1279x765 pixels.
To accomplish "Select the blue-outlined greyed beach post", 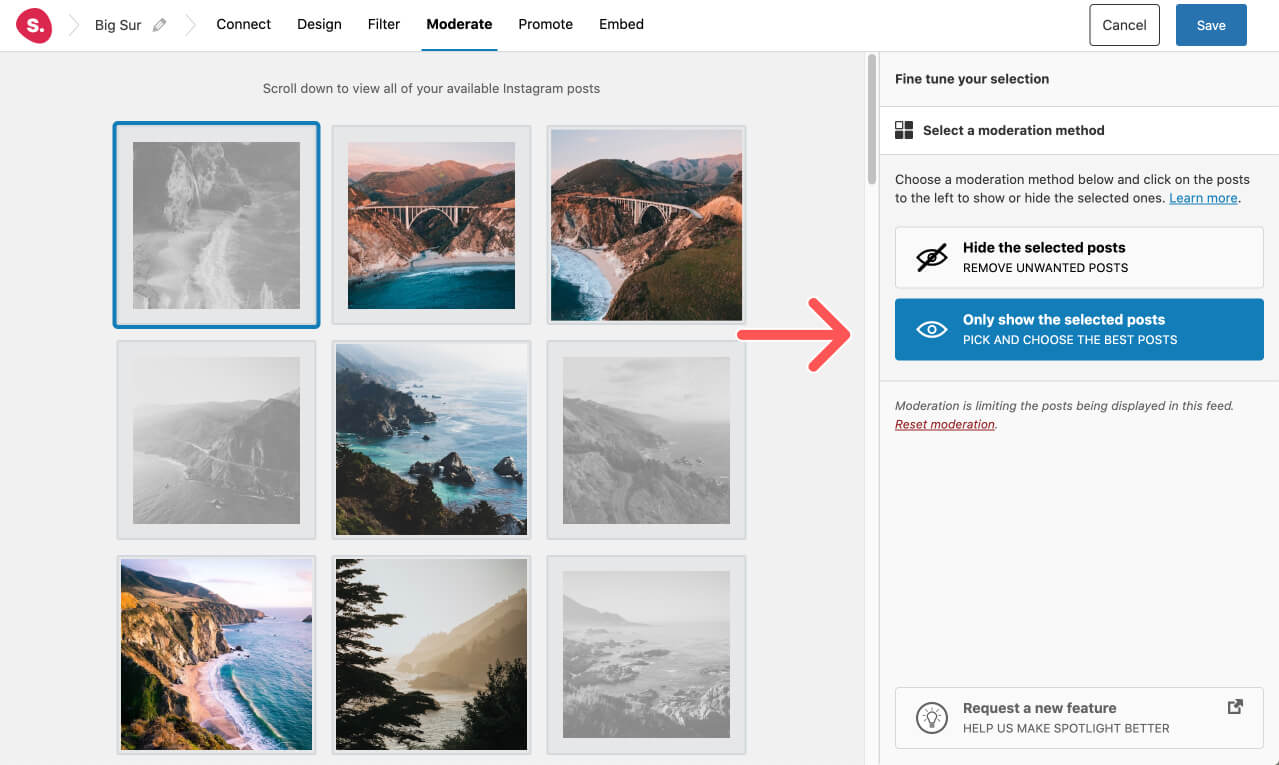I will pos(216,225).
